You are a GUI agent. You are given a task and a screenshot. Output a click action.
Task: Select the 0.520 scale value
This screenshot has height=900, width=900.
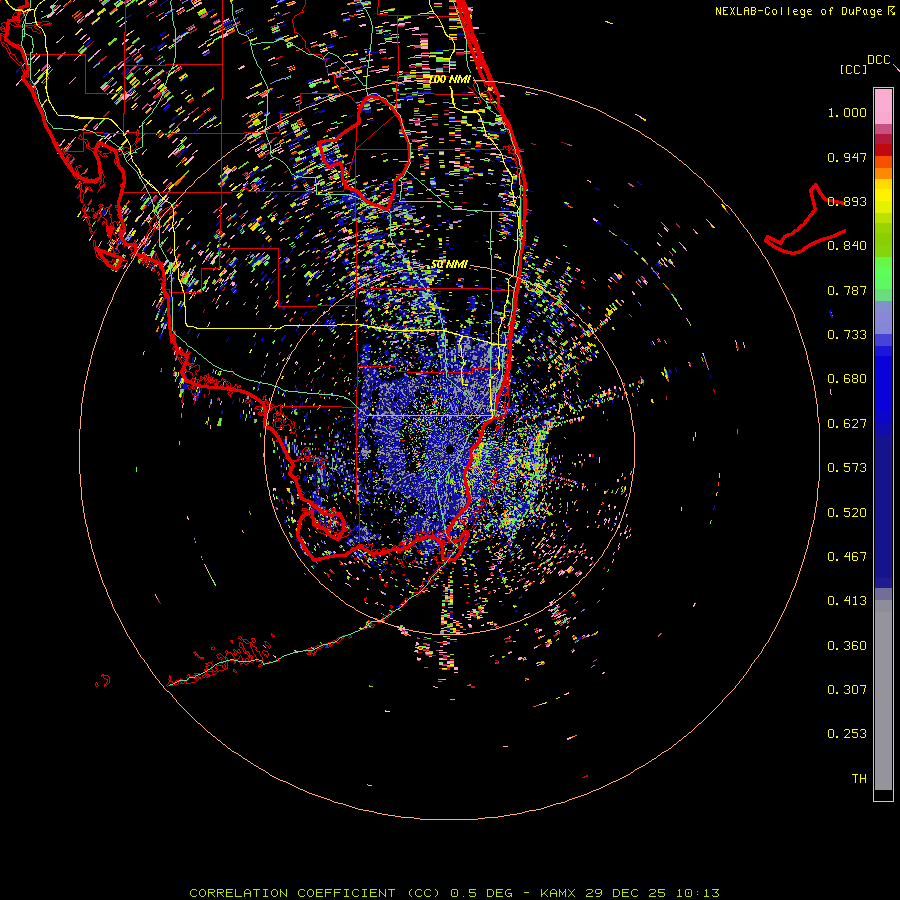(847, 513)
